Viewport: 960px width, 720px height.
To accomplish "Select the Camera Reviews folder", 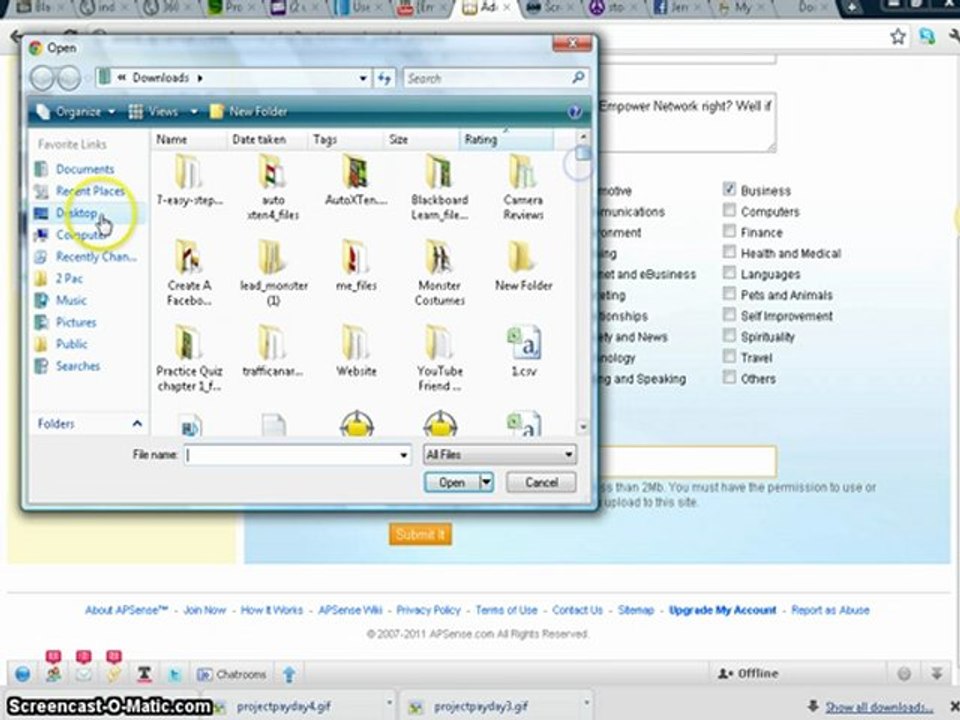I will tap(523, 187).
